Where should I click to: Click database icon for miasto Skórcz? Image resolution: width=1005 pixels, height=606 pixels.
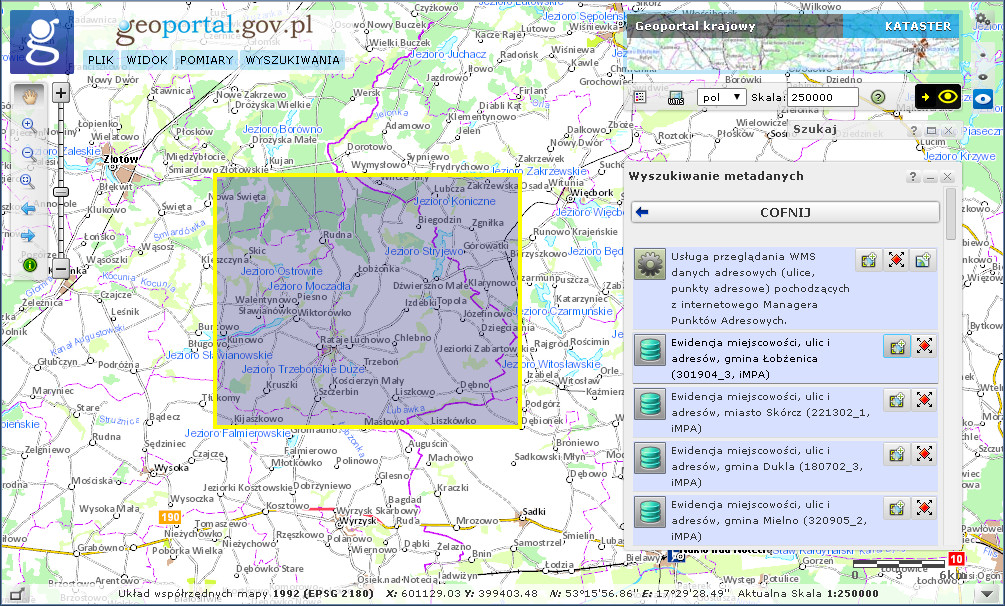point(650,404)
